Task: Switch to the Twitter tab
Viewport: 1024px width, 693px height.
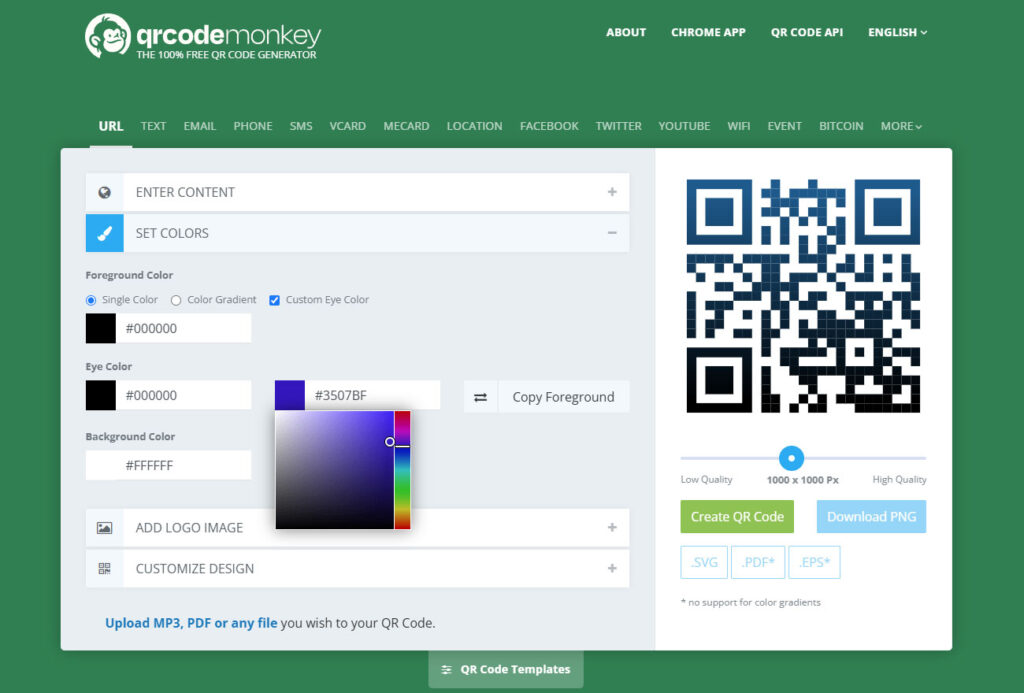Action: 618,126
